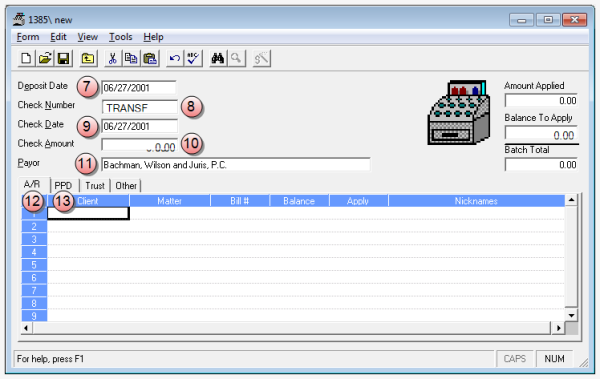Select grid row header 5
Viewport: 600px width, 379px height.
34,265
